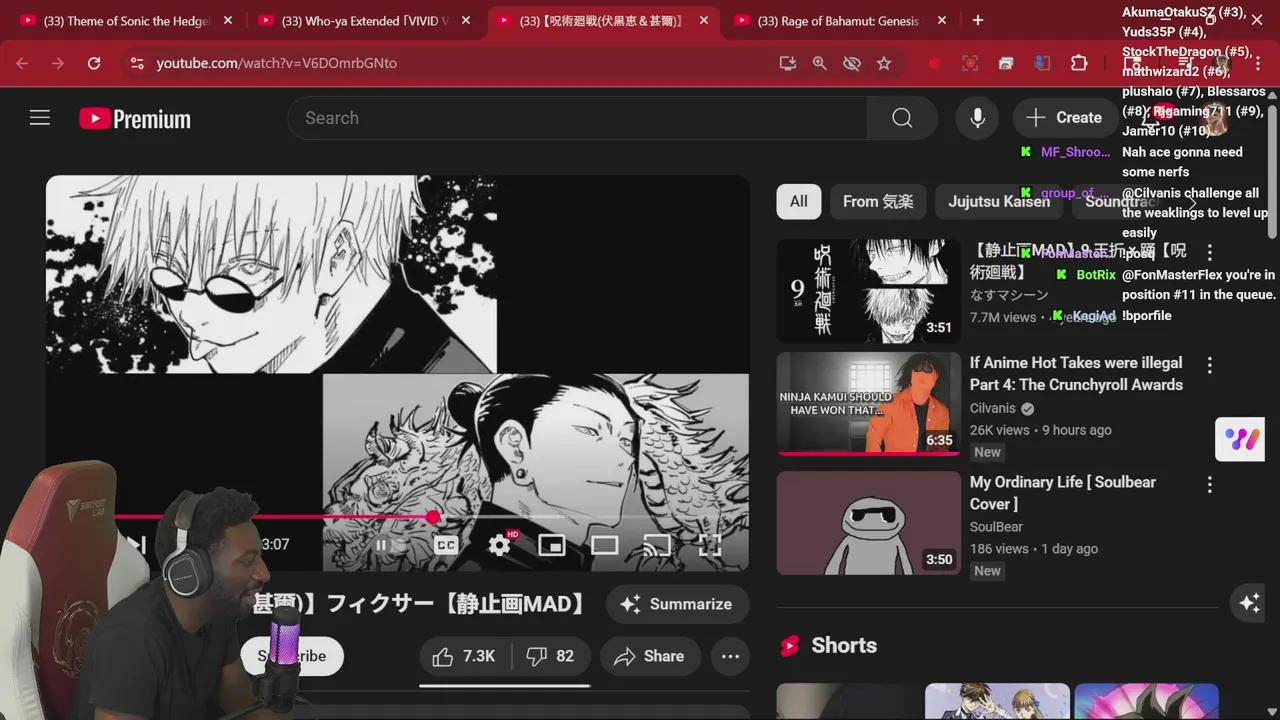This screenshot has height=720, width=1280.
Task: Open options for 静止画MAD recommended video
Action: [x=1209, y=252]
